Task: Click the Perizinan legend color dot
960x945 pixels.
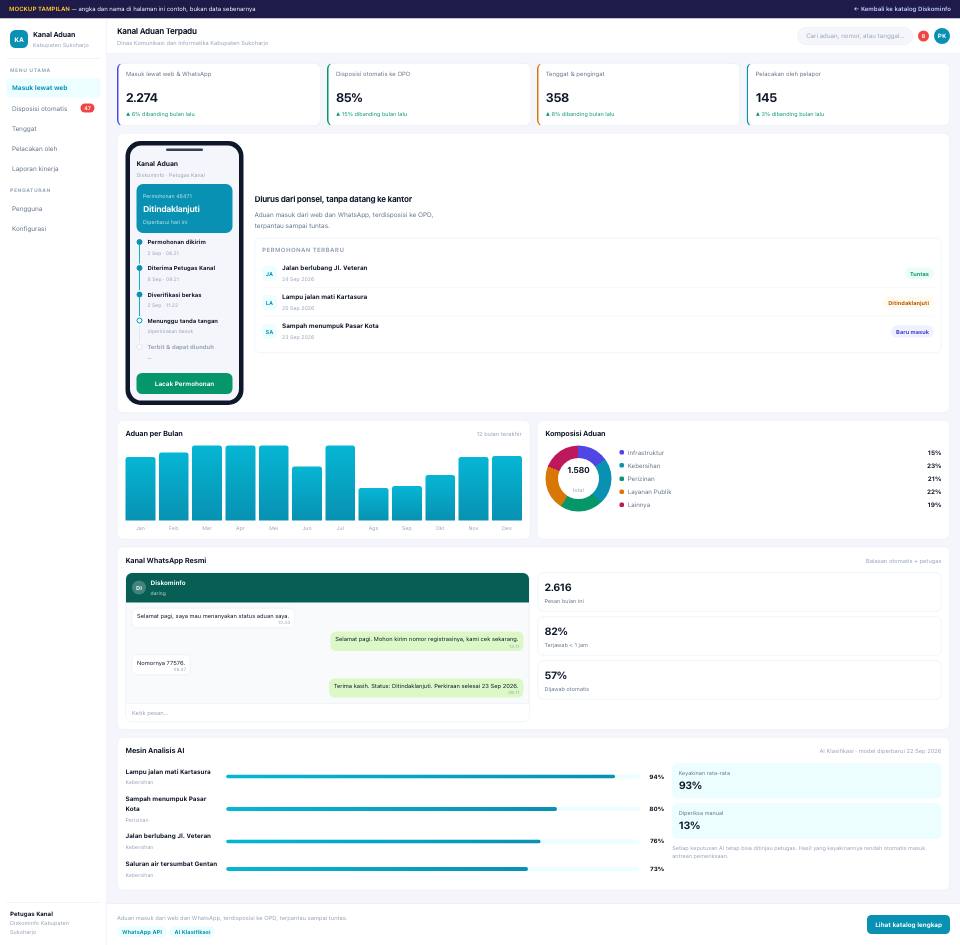Action: 621,479
